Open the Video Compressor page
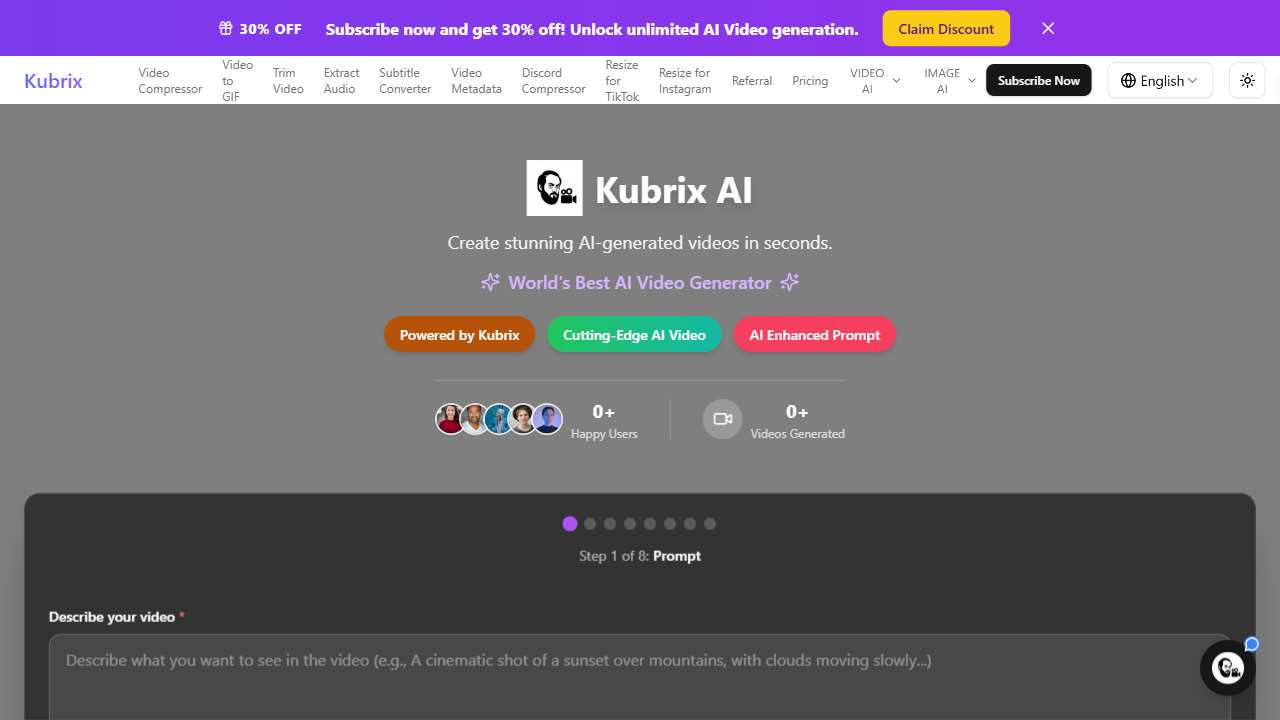The width and height of the screenshot is (1280, 720). point(169,80)
